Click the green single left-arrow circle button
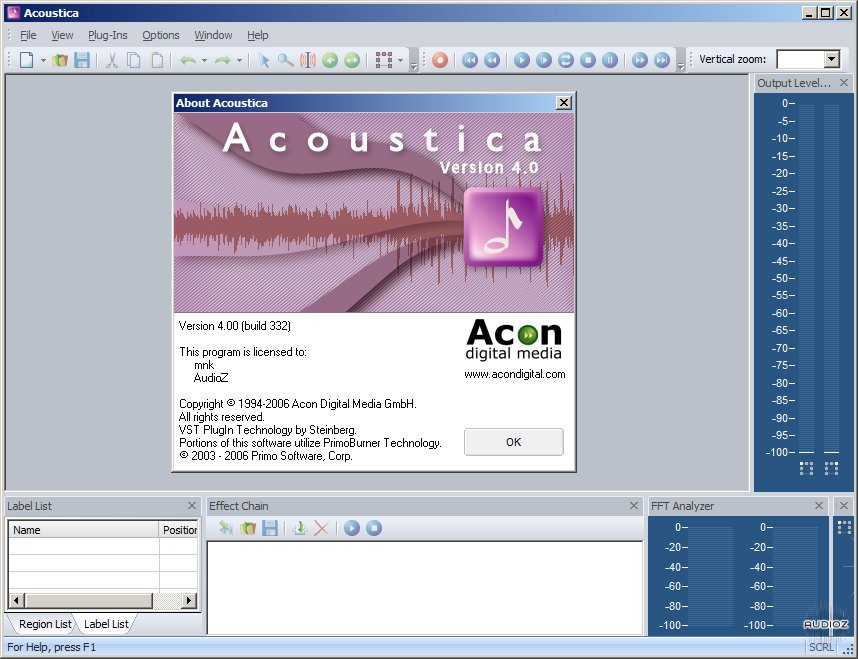Screen dimensions: 858x659 (330, 60)
